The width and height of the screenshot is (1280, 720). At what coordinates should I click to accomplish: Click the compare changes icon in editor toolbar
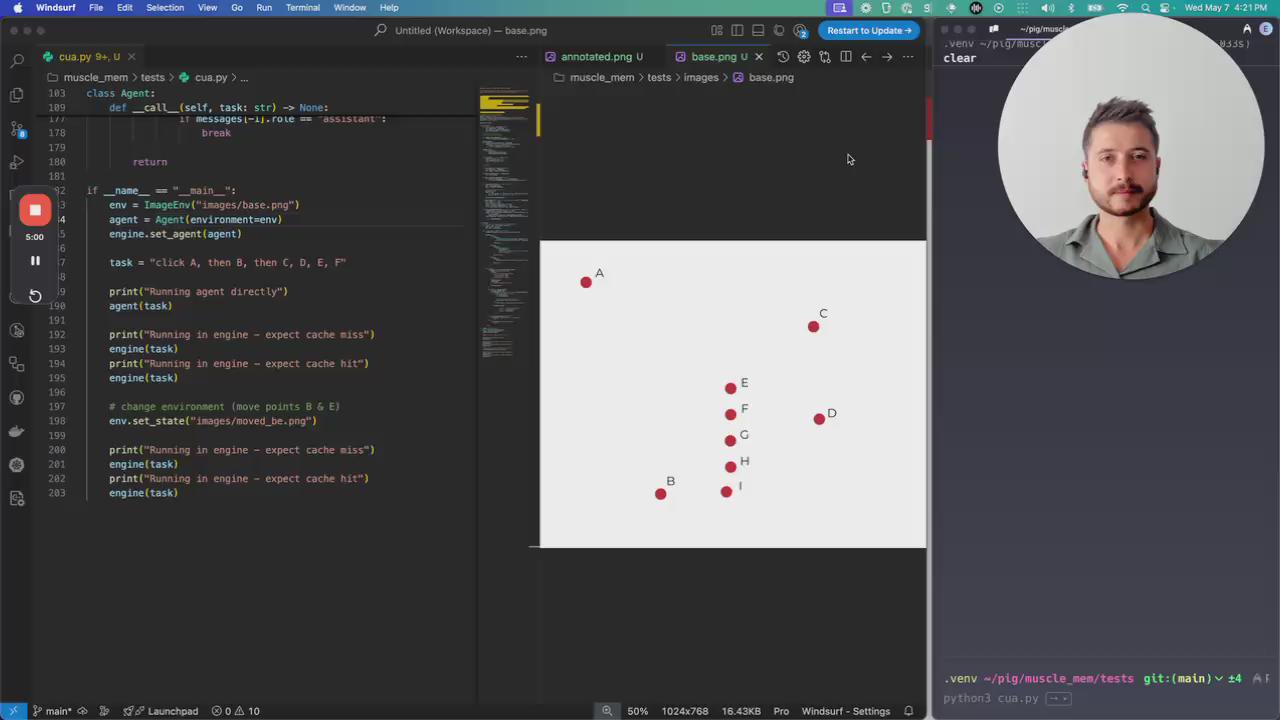tap(825, 57)
